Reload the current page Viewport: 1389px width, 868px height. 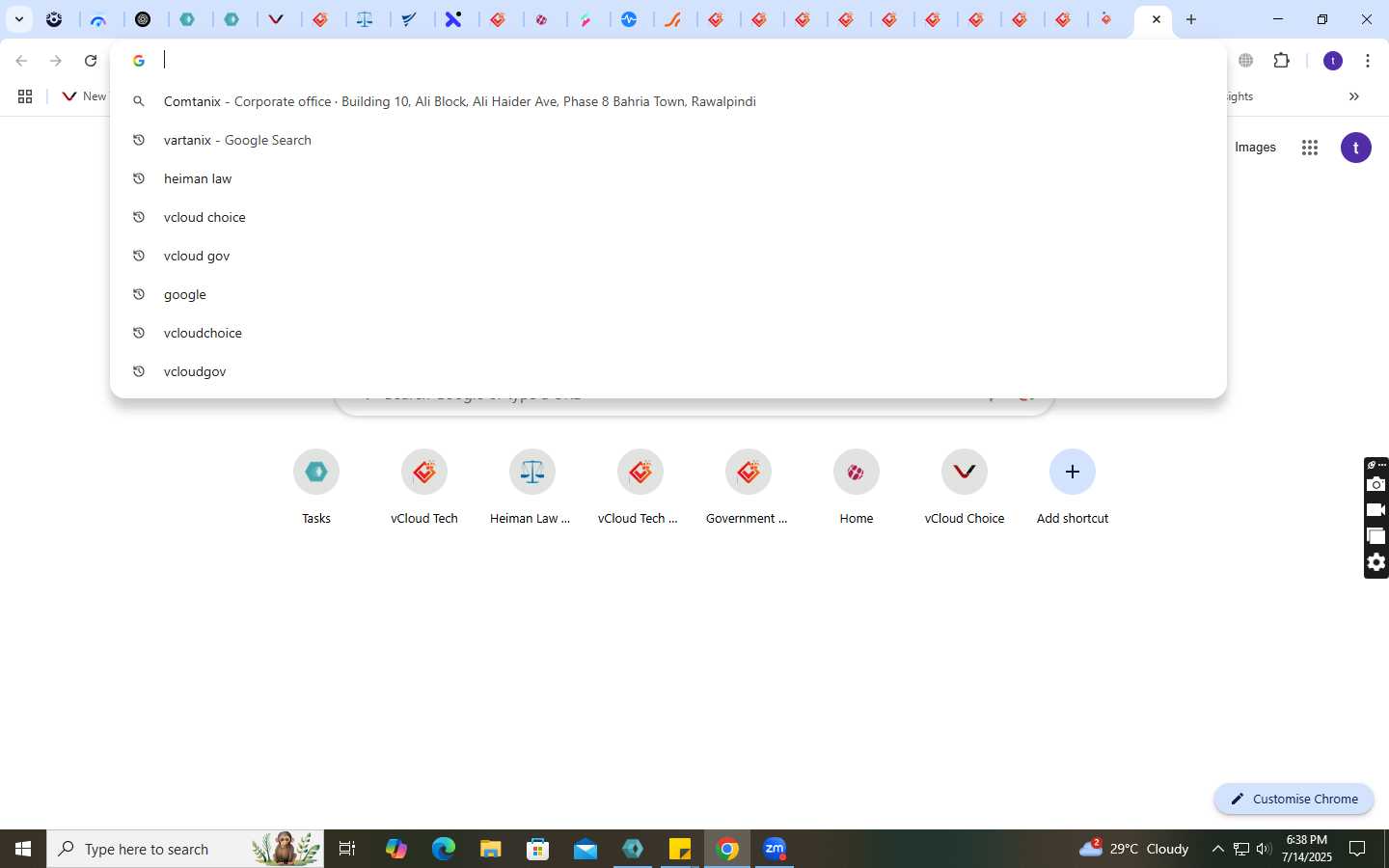tap(91, 61)
